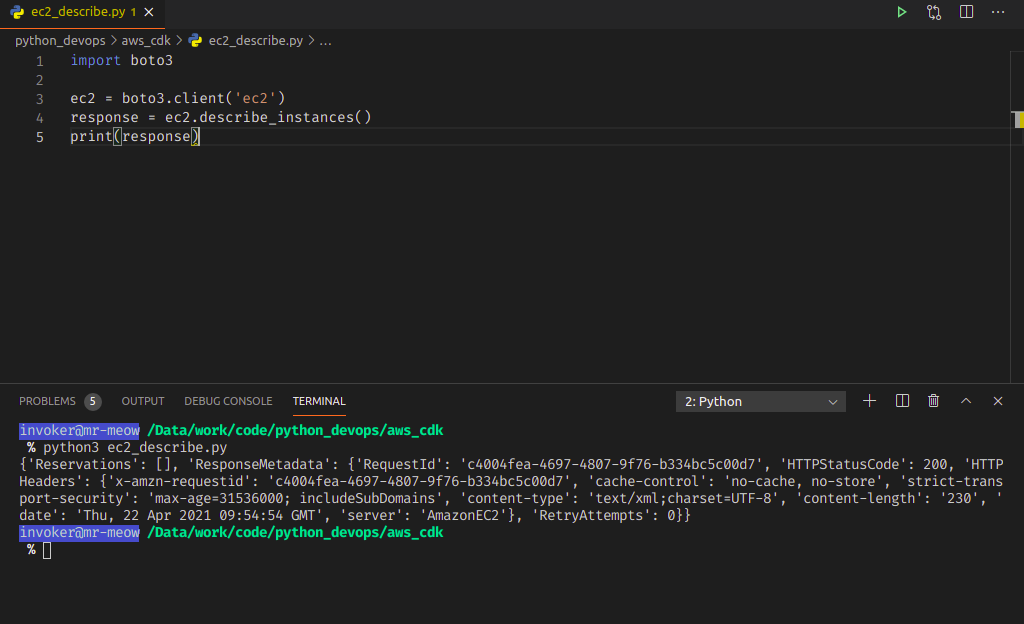Open changes compare icon in editor toolbar
The image size is (1024, 624).
[934, 12]
